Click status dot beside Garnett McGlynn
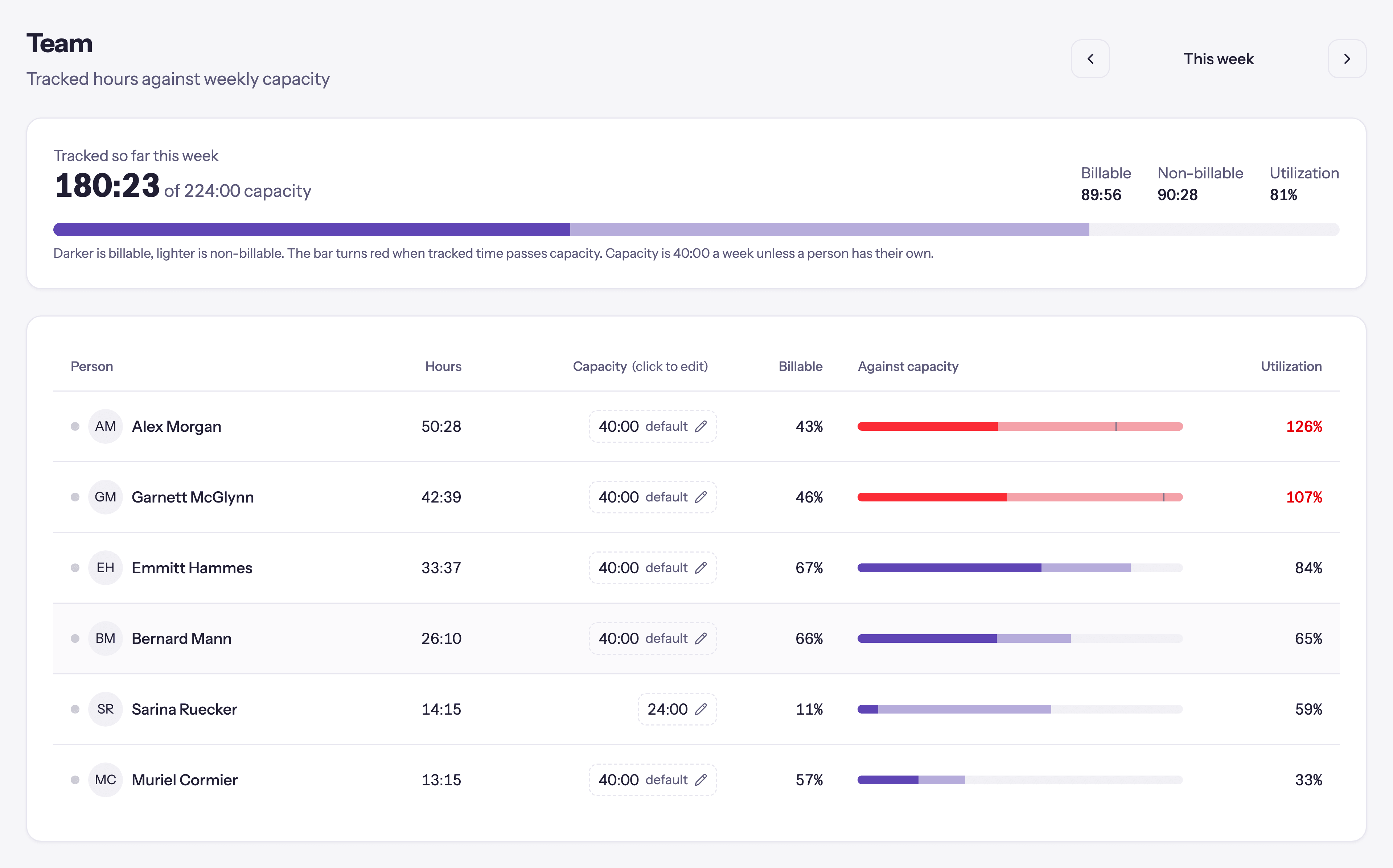The height and width of the screenshot is (868, 1393). 75,497
